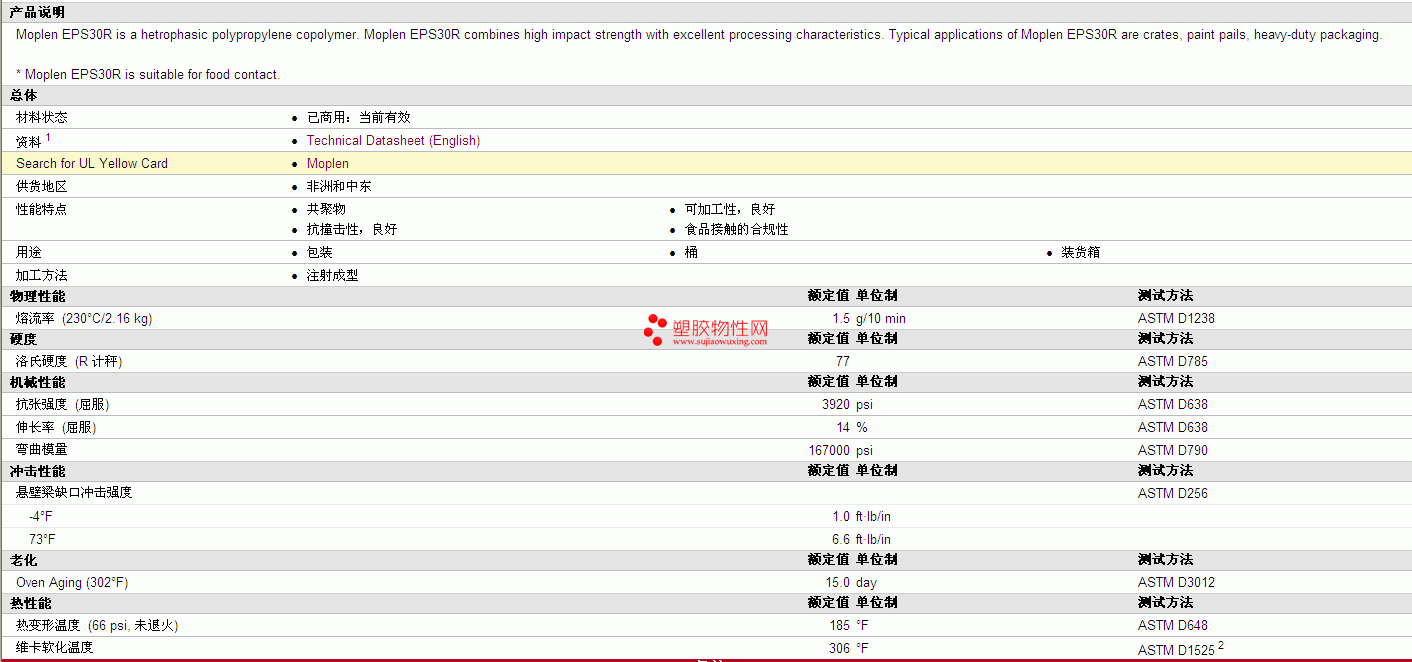
Task: Select the -4°F impact condition
Action: 41,517
